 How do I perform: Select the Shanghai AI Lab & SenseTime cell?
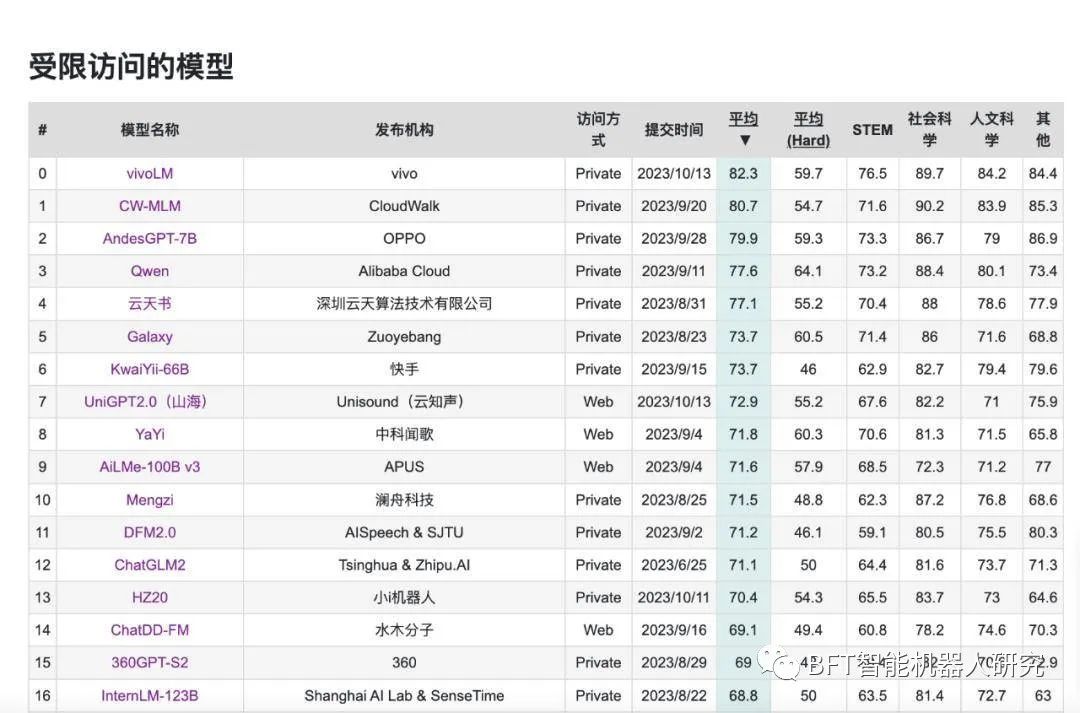tap(404, 696)
